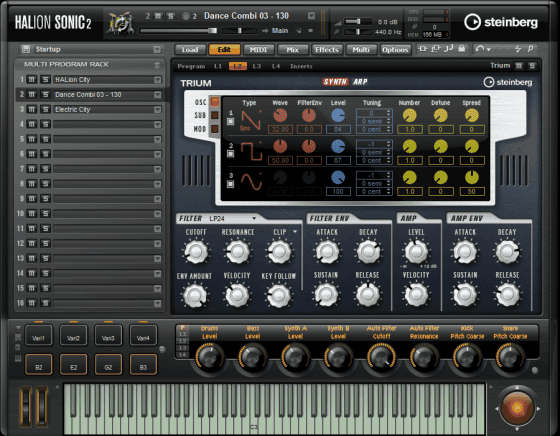560x436 pixels.
Task: Click the Snare Pitch Coarse knob
Action: click(510, 357)
